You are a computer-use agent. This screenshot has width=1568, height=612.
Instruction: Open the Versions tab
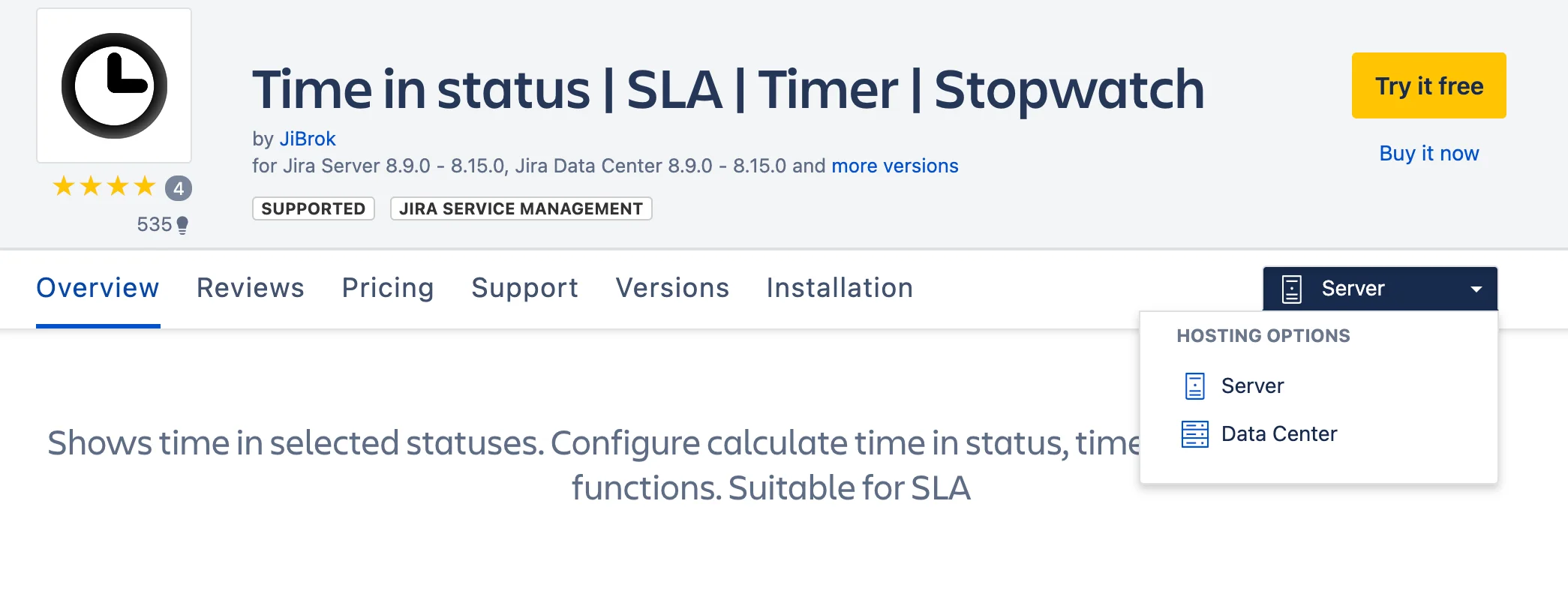672,288
